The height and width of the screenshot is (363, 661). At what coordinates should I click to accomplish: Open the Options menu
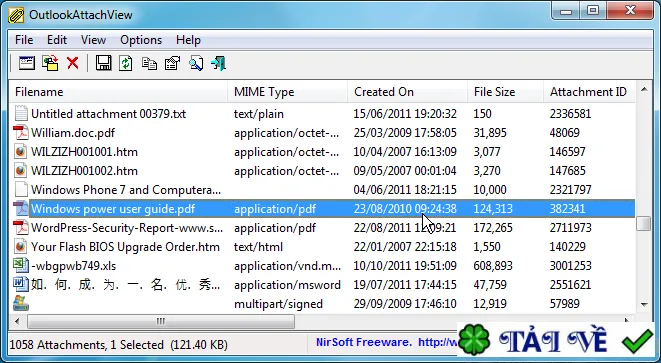(141, 40)
